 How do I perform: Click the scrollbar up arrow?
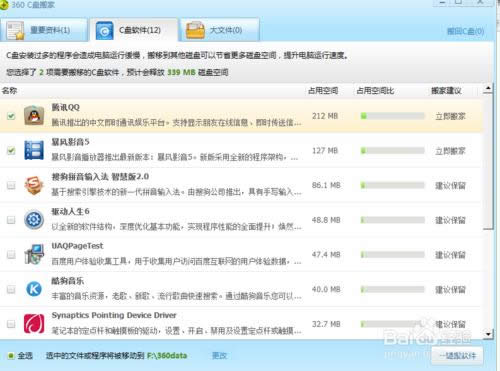pyautogui.click(x=488, y=88)
